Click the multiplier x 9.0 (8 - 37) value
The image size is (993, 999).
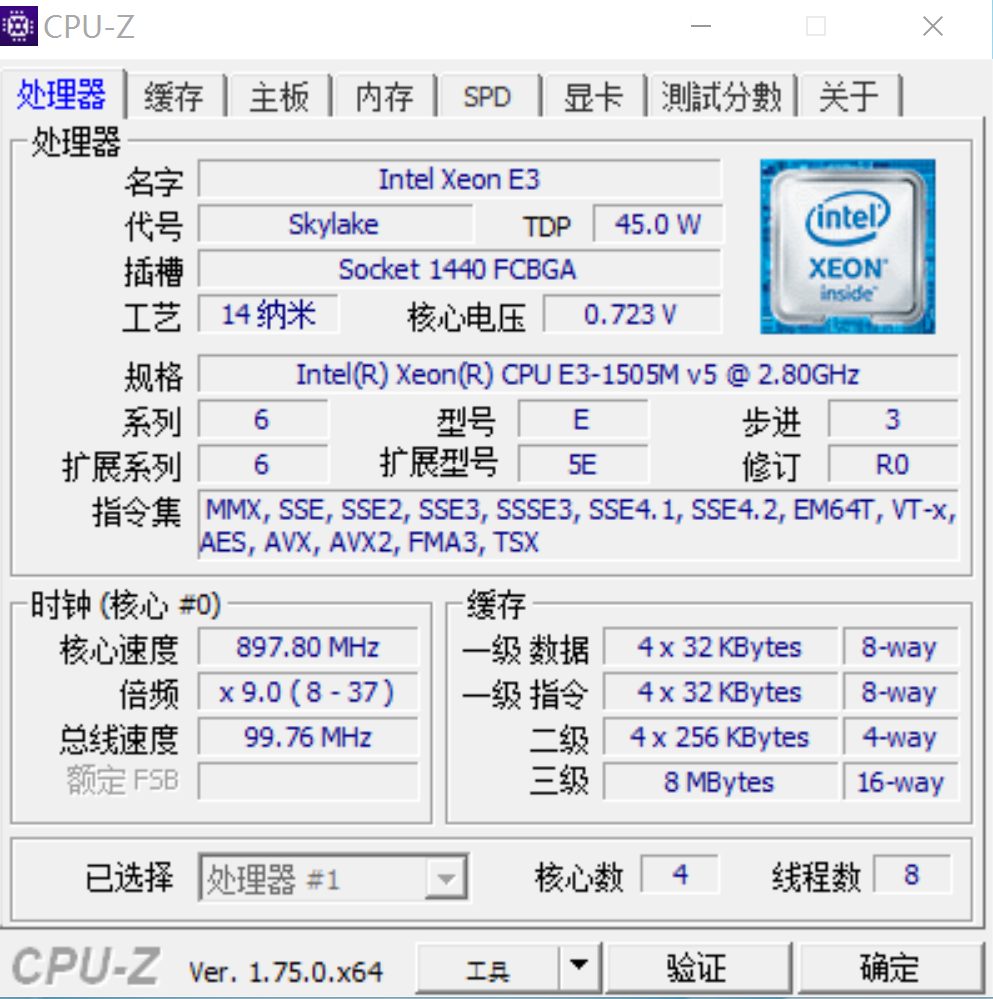coord(308,692)
